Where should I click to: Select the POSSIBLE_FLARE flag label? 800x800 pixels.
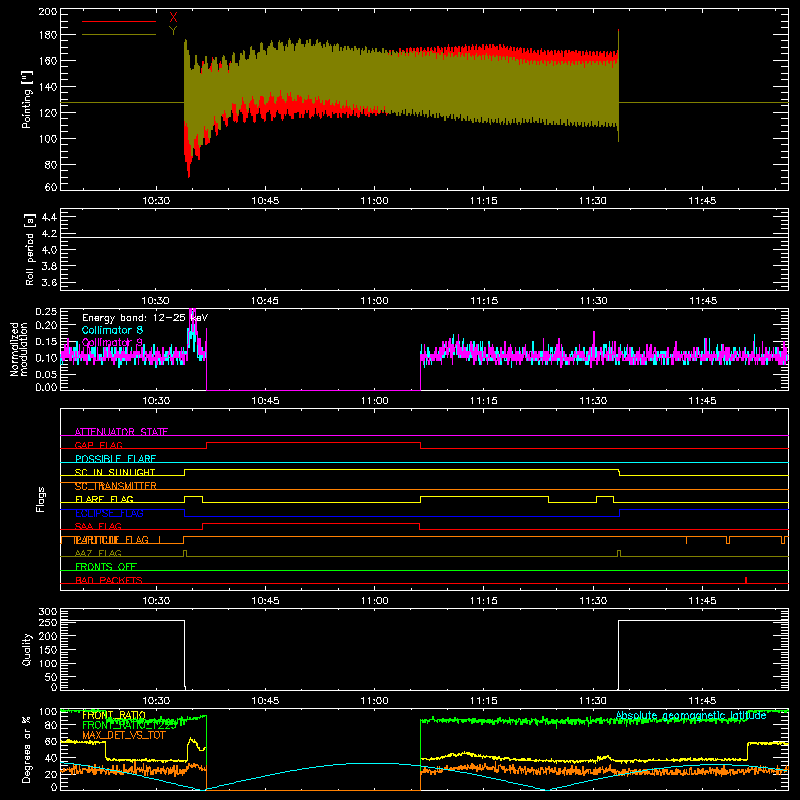point(115,459)
